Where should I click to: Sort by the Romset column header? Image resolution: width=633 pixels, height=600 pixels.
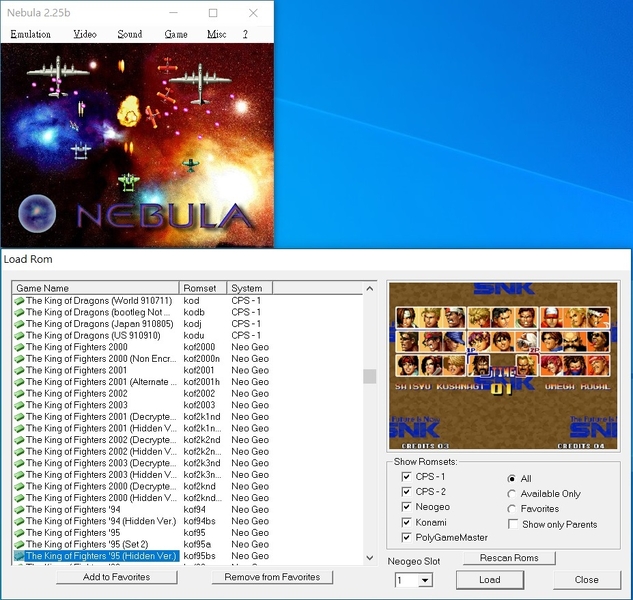203,288
